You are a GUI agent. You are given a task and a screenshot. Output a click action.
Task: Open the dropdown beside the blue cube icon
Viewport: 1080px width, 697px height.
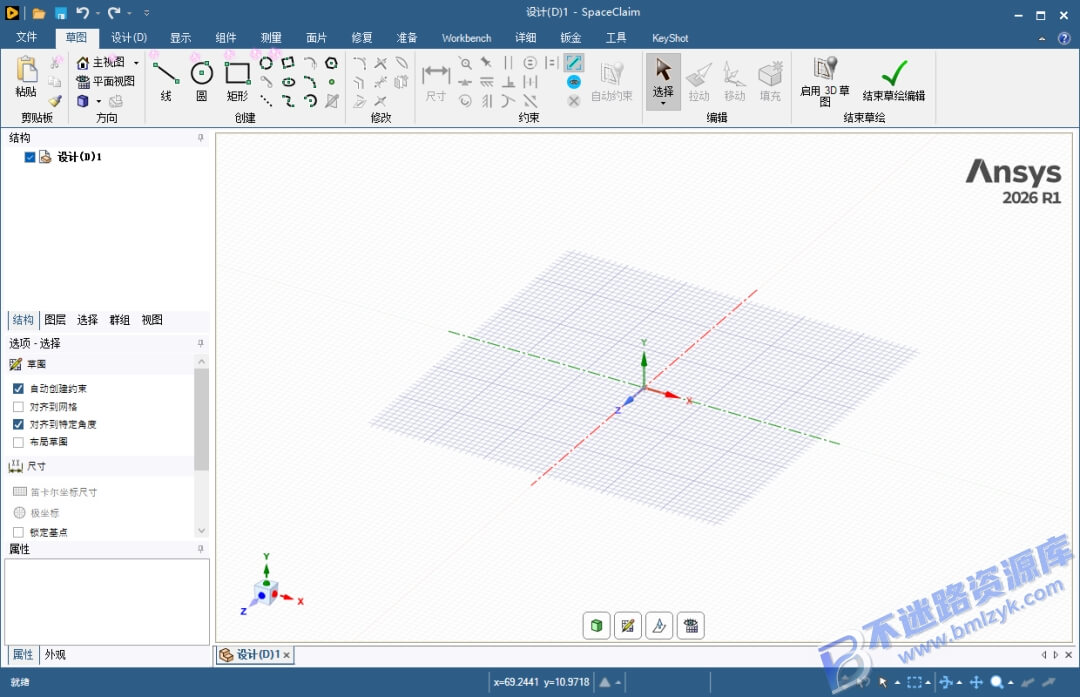(98, 101)
